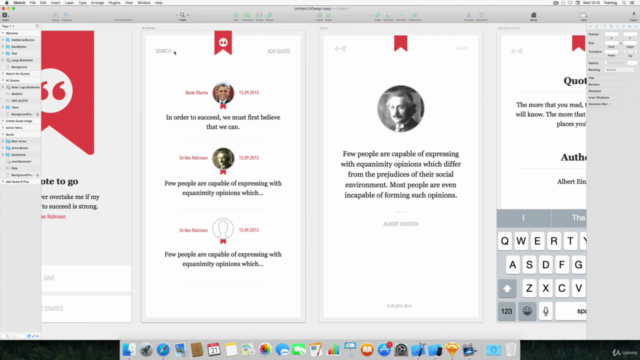
Task: Open Safari from the Dock
Action: click(163, 350)
